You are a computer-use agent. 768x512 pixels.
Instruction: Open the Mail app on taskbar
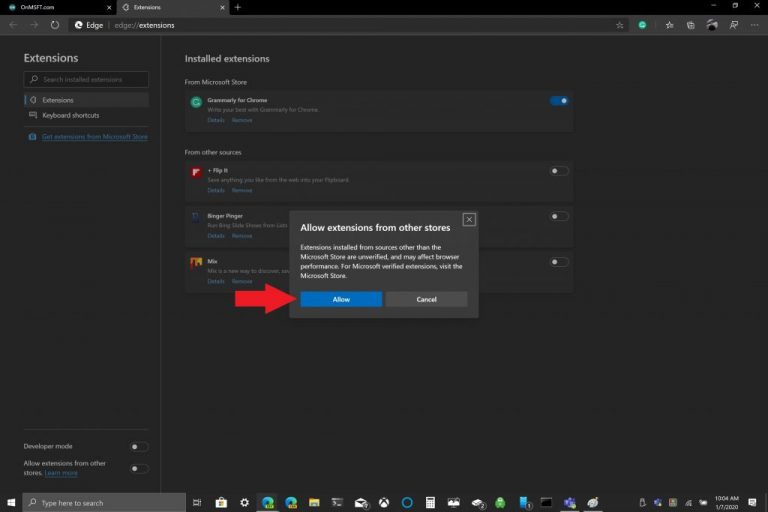(361, 503)
